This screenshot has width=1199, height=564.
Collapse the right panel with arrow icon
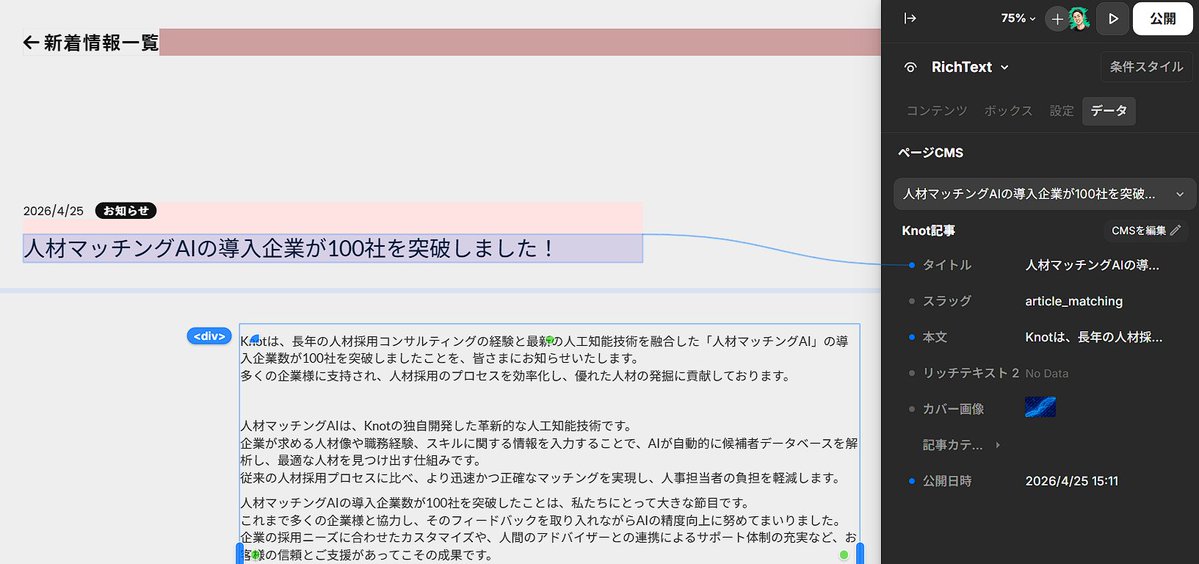tap(909, 18)
